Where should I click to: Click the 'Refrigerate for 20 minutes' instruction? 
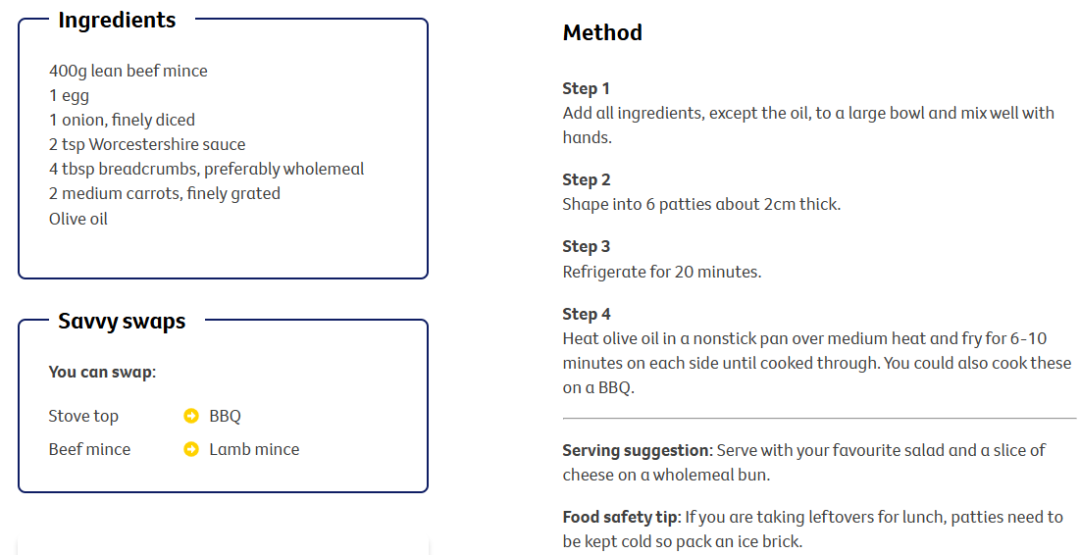point(661,271)
